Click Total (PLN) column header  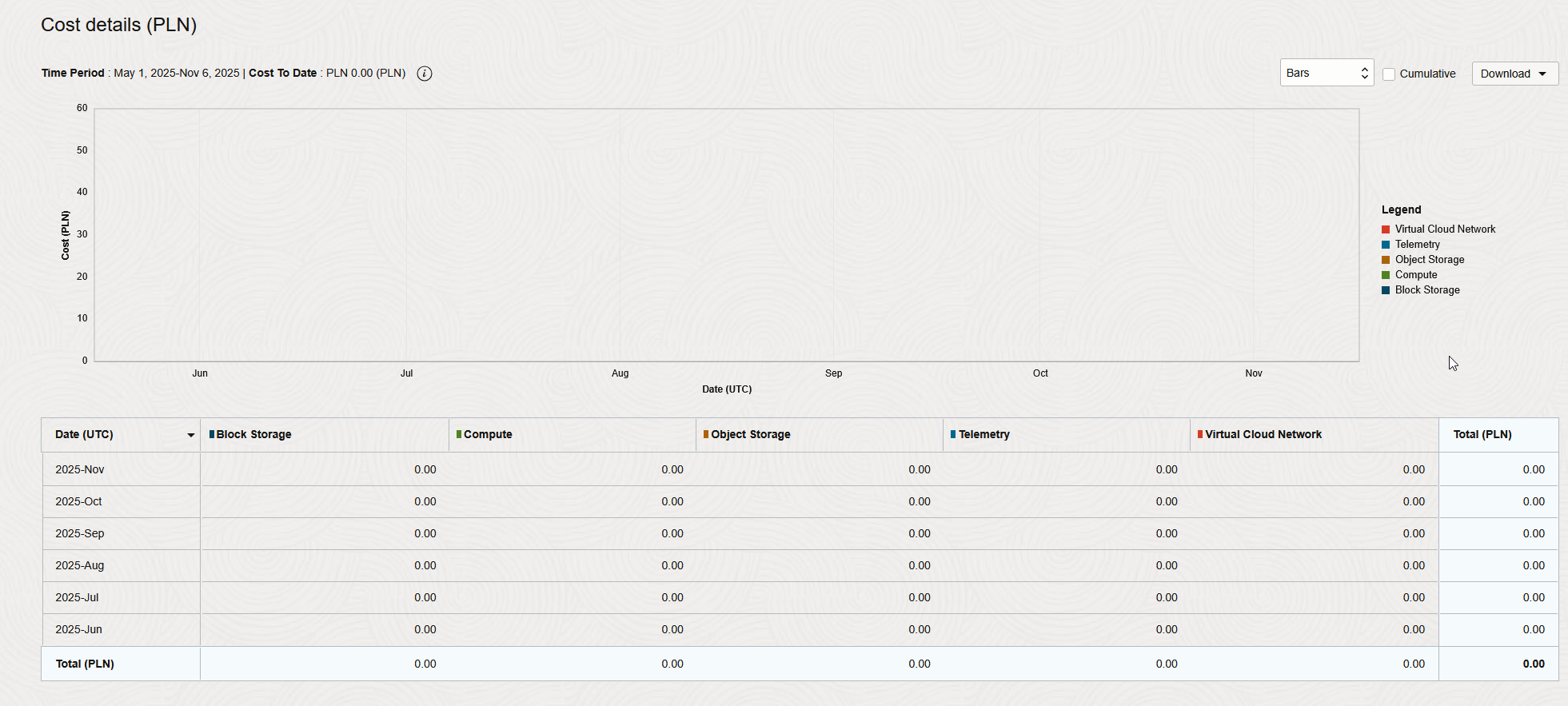[x=1482, y=435]
